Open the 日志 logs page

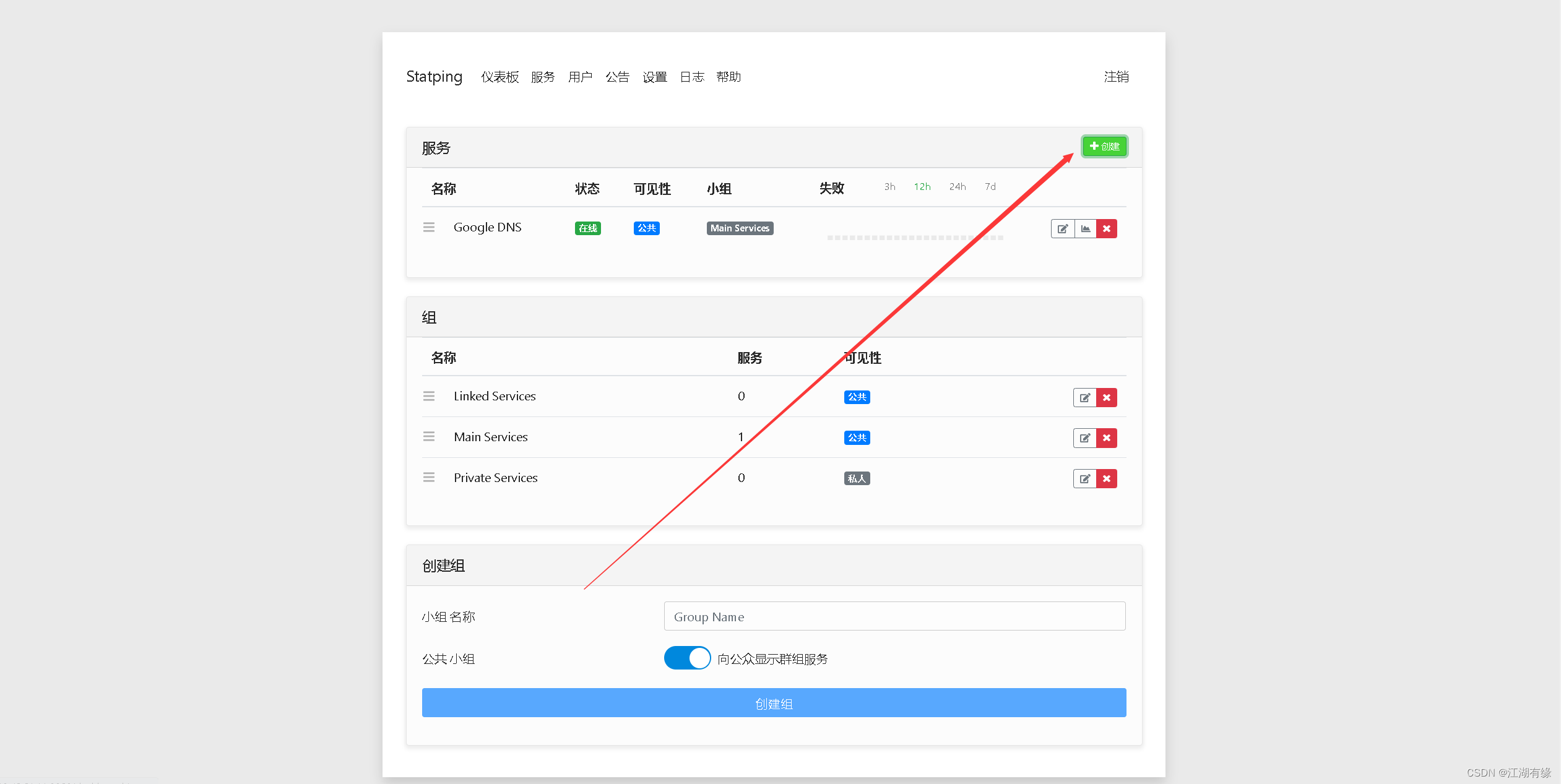[692, 77]
